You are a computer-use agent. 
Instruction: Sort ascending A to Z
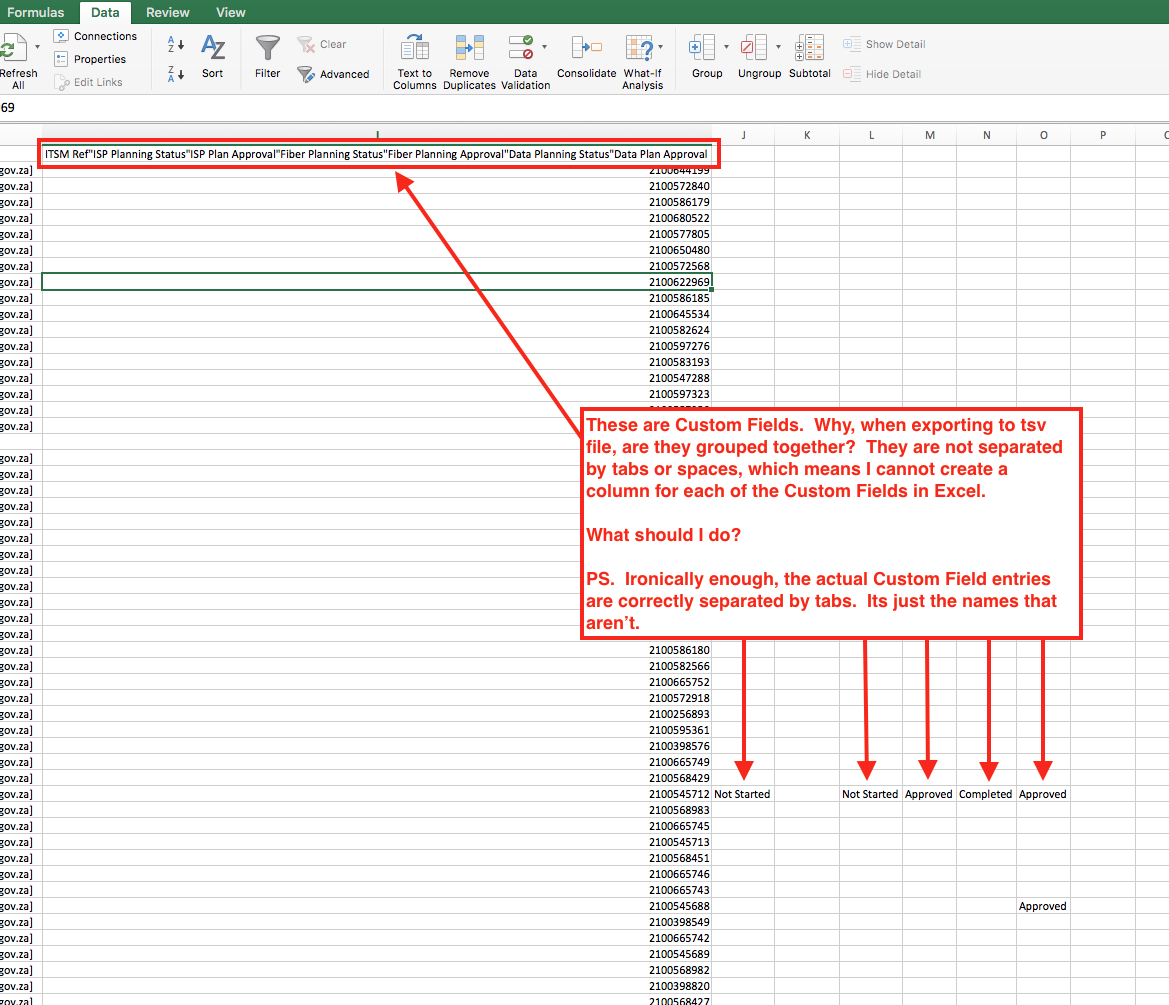coord(175,44)
